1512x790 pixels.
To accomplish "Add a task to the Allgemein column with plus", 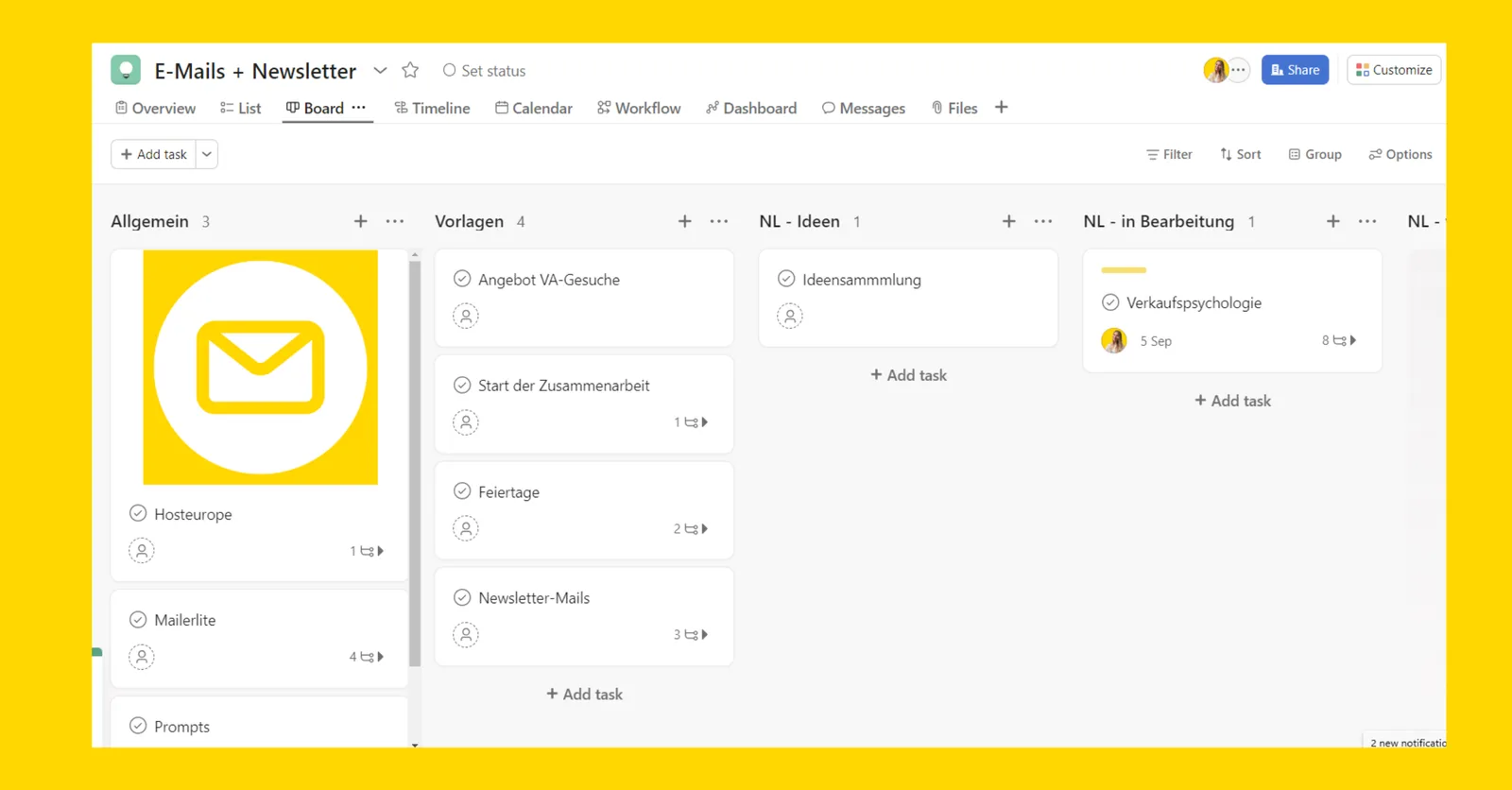I will pos(361,221).
